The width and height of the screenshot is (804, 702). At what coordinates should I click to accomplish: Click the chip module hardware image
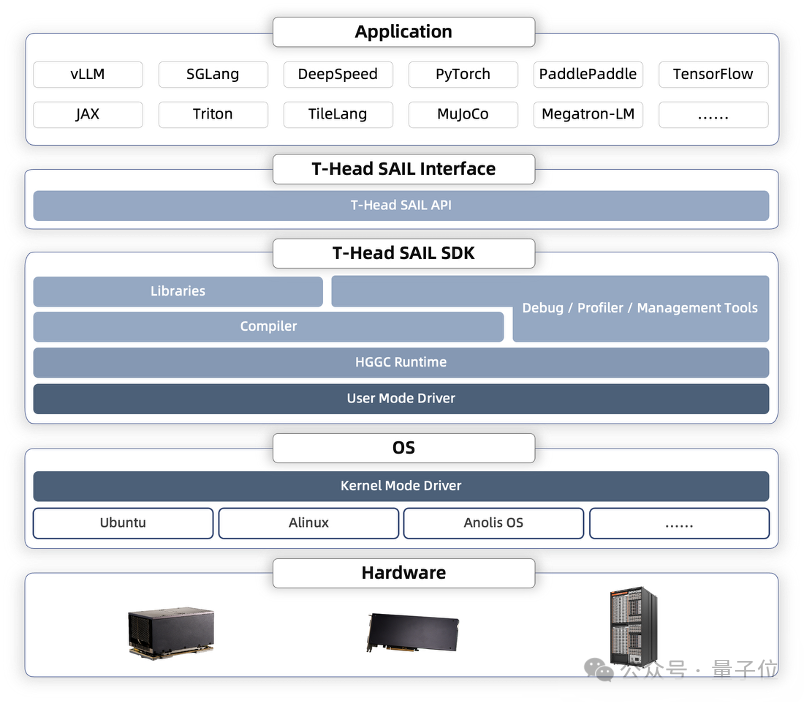pyautogui.click(x=171, y=632)
